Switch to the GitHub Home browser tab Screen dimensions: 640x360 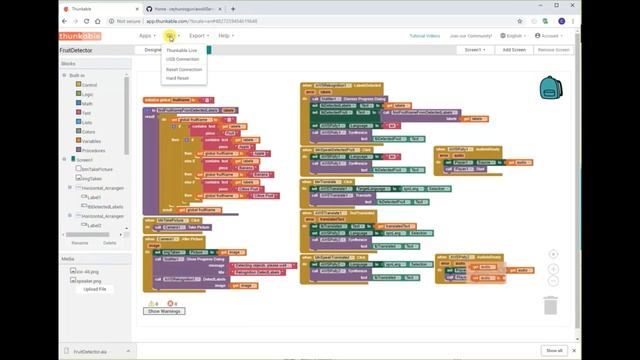pos(184,9)
